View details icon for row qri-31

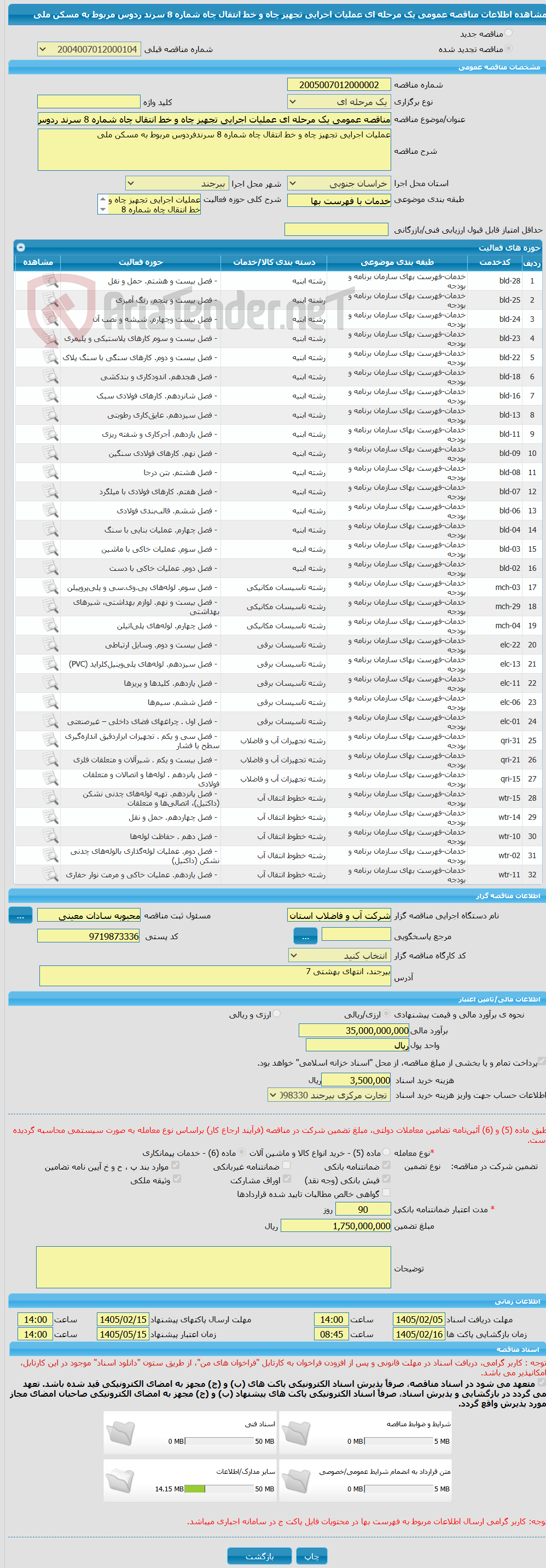pyautogui.click(x=50, y=741)
